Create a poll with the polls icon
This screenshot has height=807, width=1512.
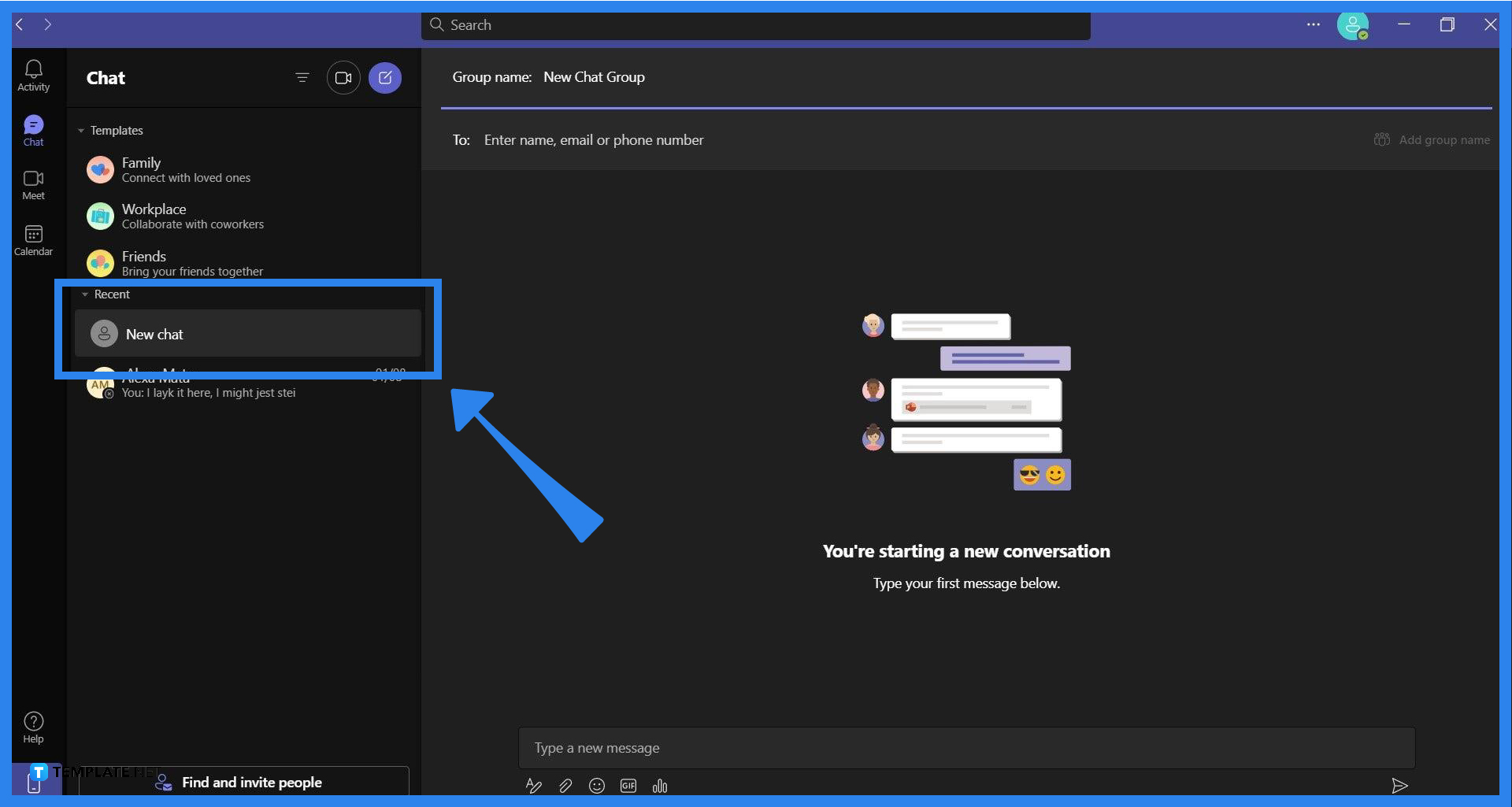659,785
